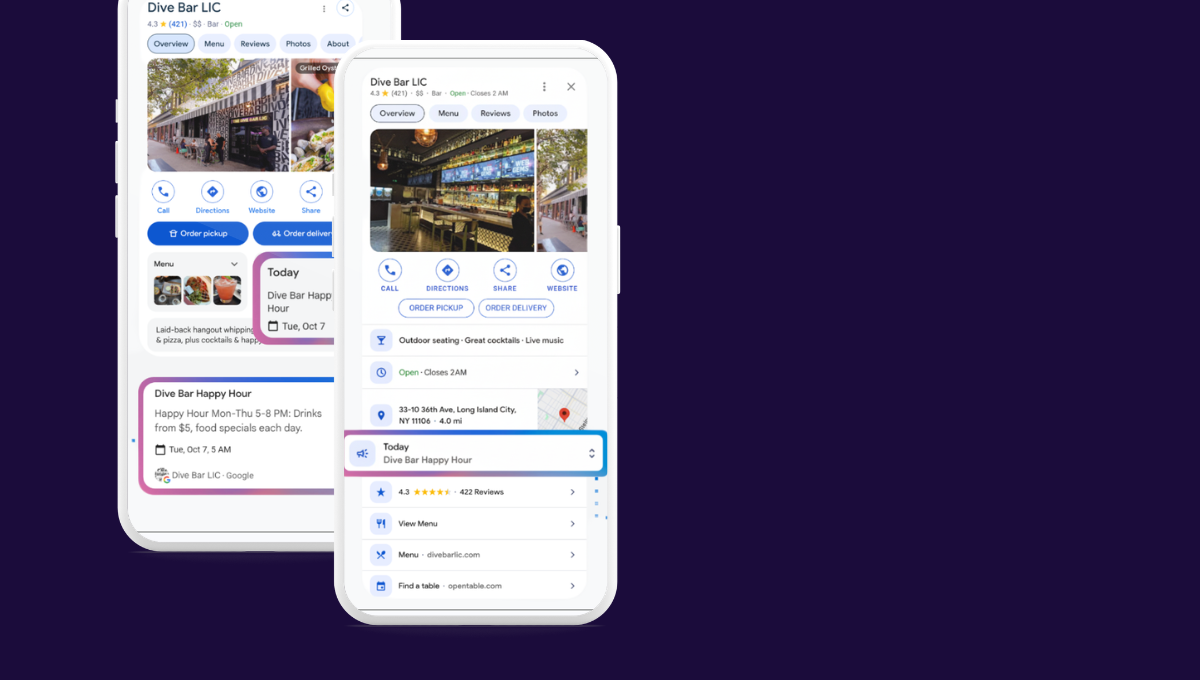The width and height of the screenshot is (1200, 680).
Task: Close the Dive Bar LIC panel with X
Action: tap(571, 87)
